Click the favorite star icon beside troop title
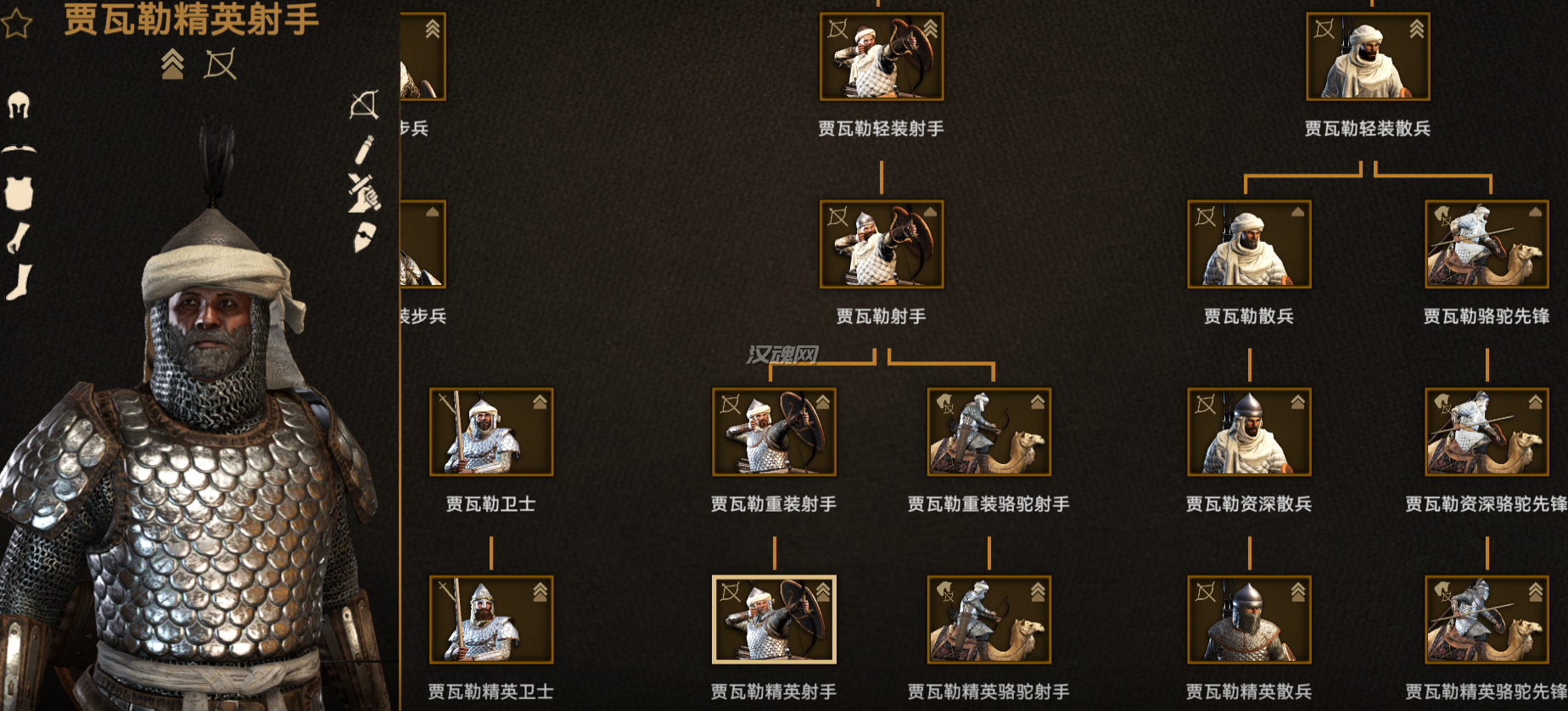 17,24
